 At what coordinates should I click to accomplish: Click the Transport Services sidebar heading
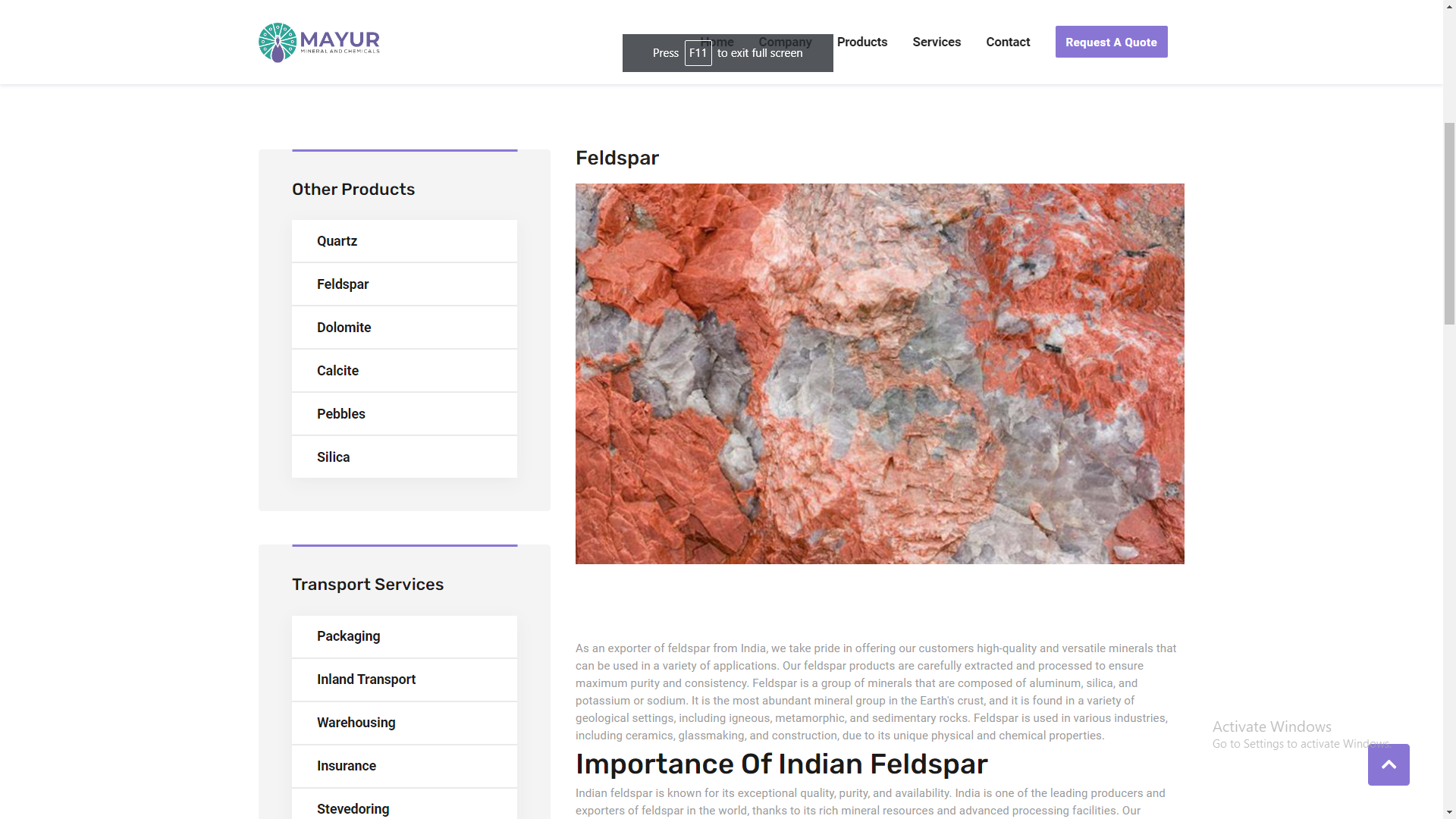click(368, 585)
